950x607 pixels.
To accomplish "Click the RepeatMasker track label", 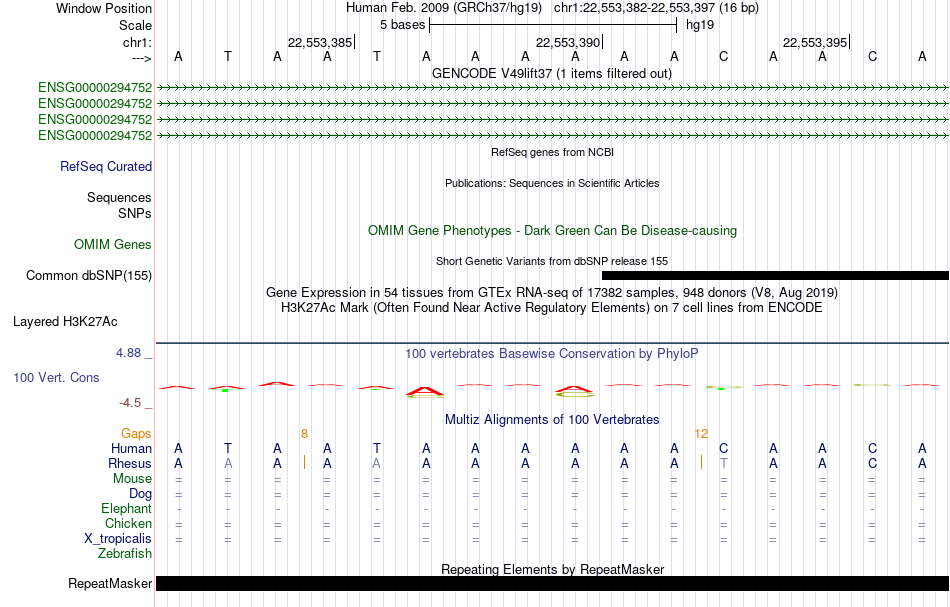I will 110,583.
